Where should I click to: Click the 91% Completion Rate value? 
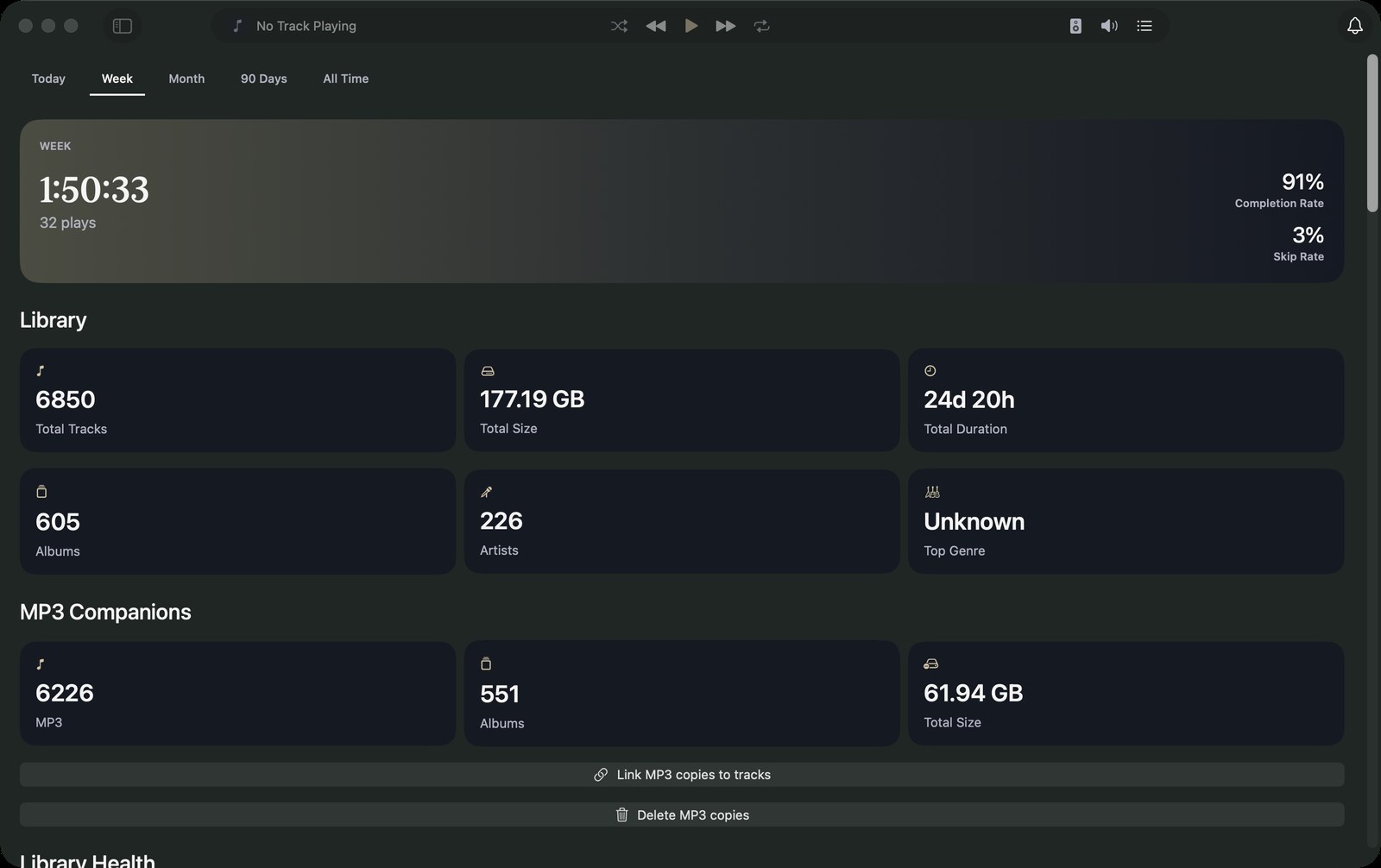[1302, 182]
